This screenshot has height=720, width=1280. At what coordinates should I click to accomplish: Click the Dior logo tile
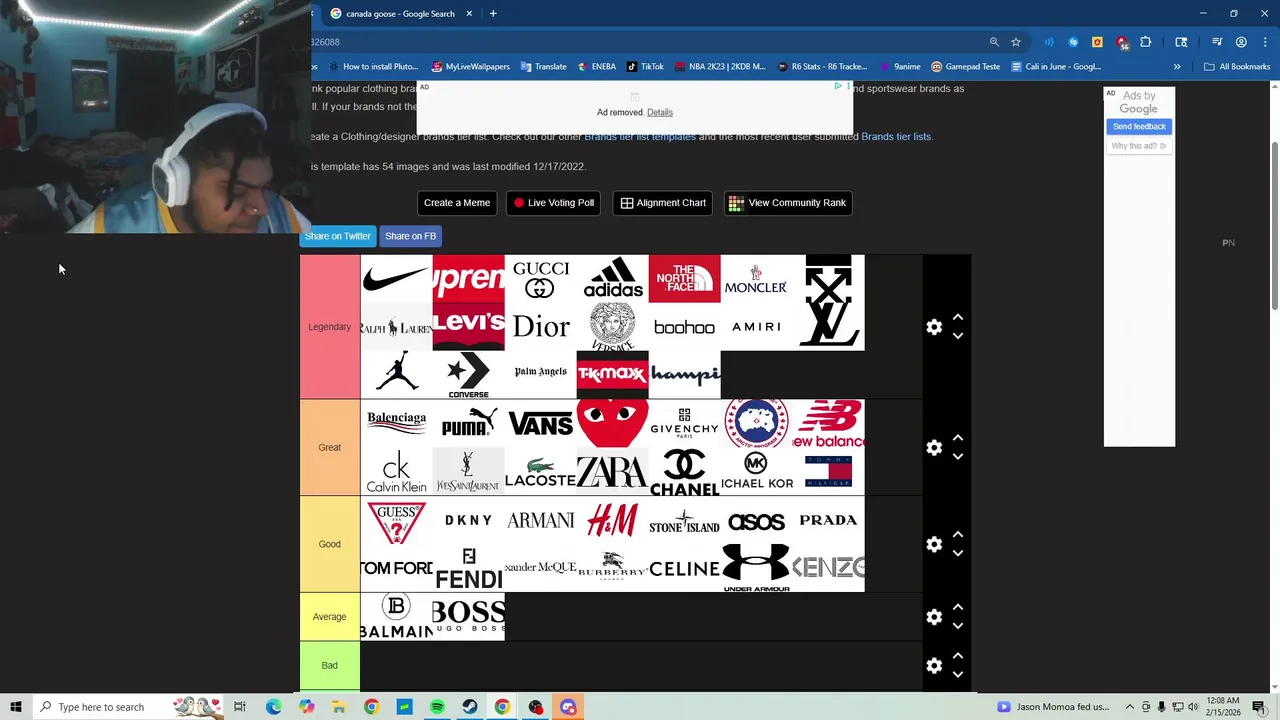(540, 326)
